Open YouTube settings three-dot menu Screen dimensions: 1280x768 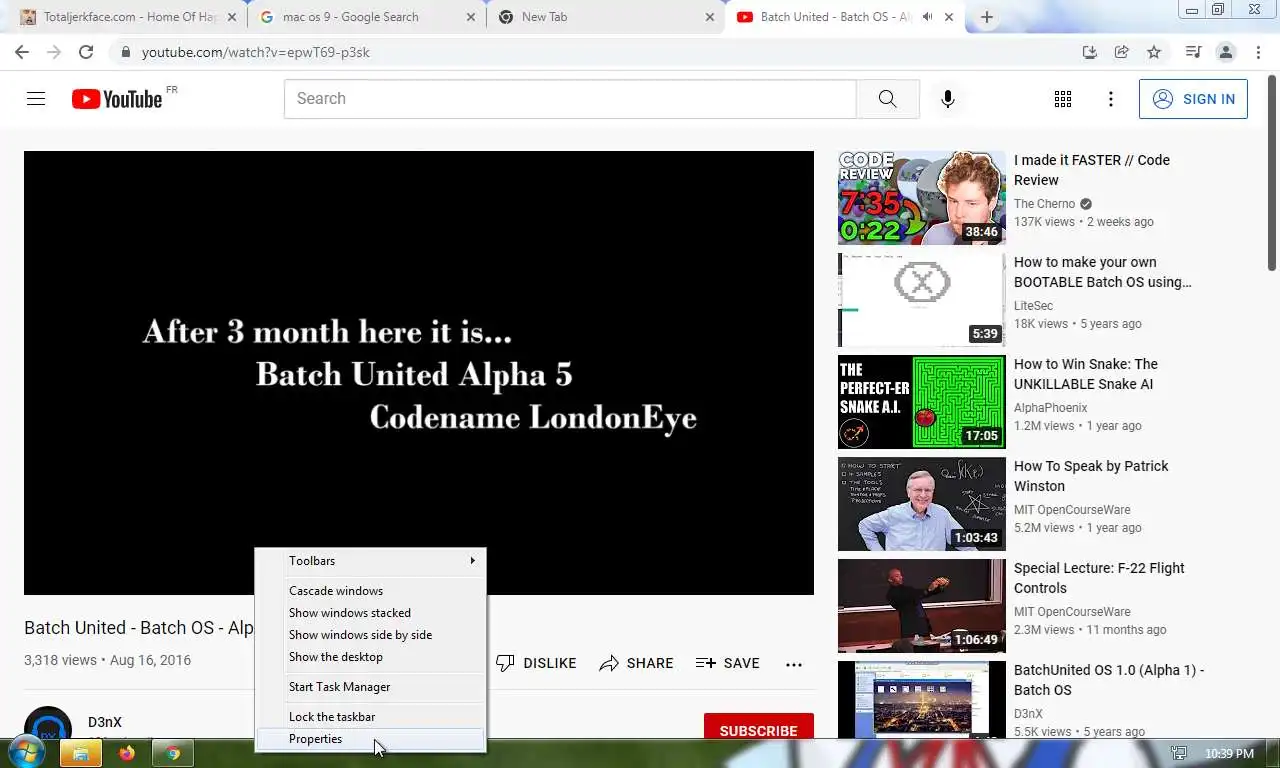(x=1111, y=99)
